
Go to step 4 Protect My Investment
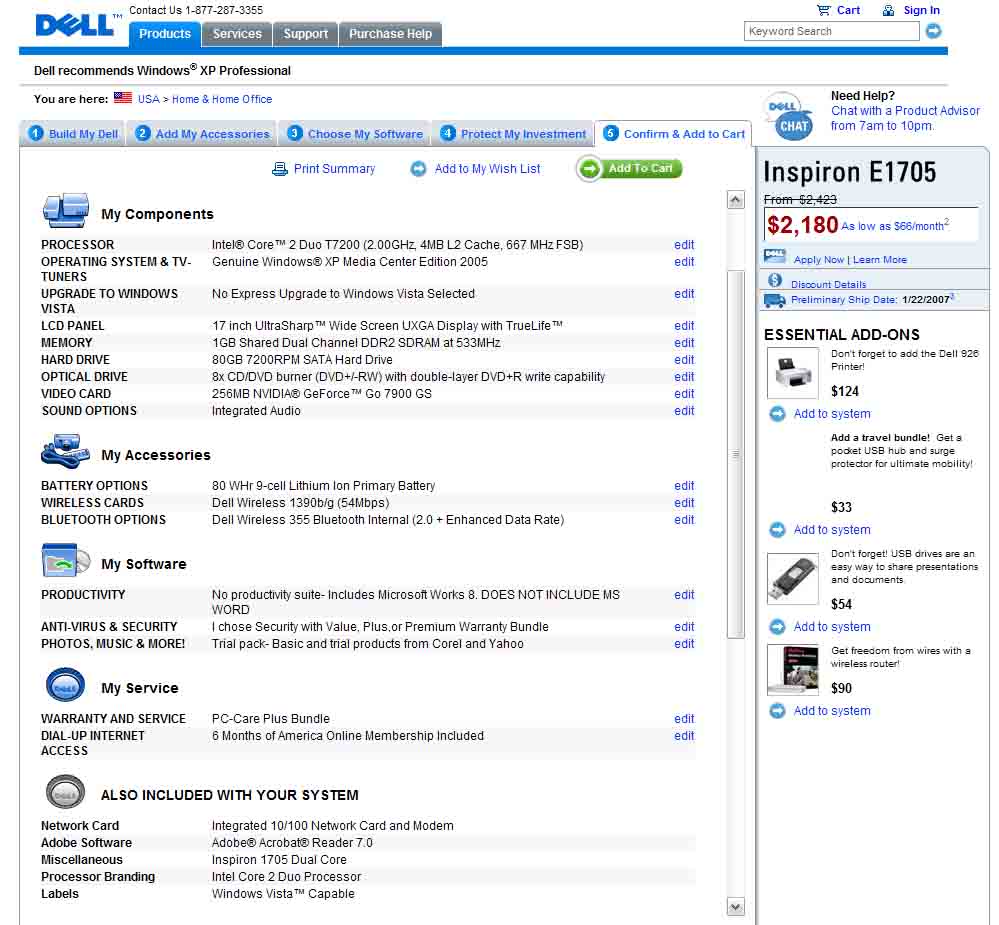[513, 134]
